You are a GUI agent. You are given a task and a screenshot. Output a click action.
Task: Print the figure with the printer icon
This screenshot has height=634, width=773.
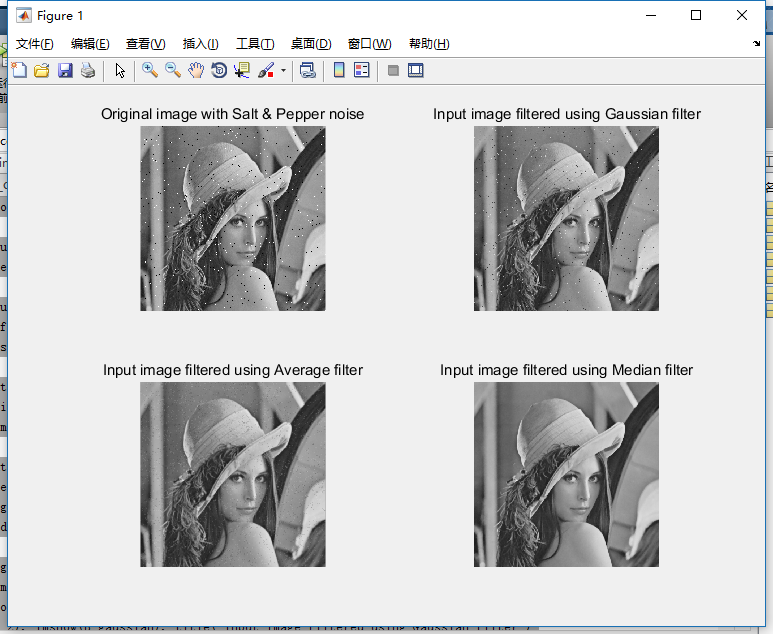(88, 70)
